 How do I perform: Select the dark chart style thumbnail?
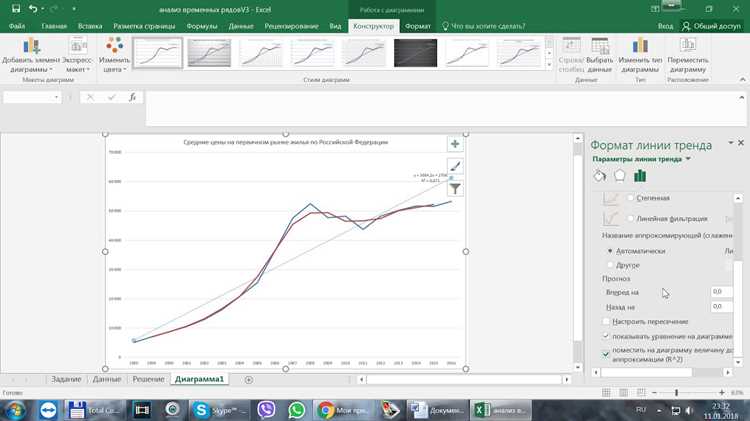point(415,53)
